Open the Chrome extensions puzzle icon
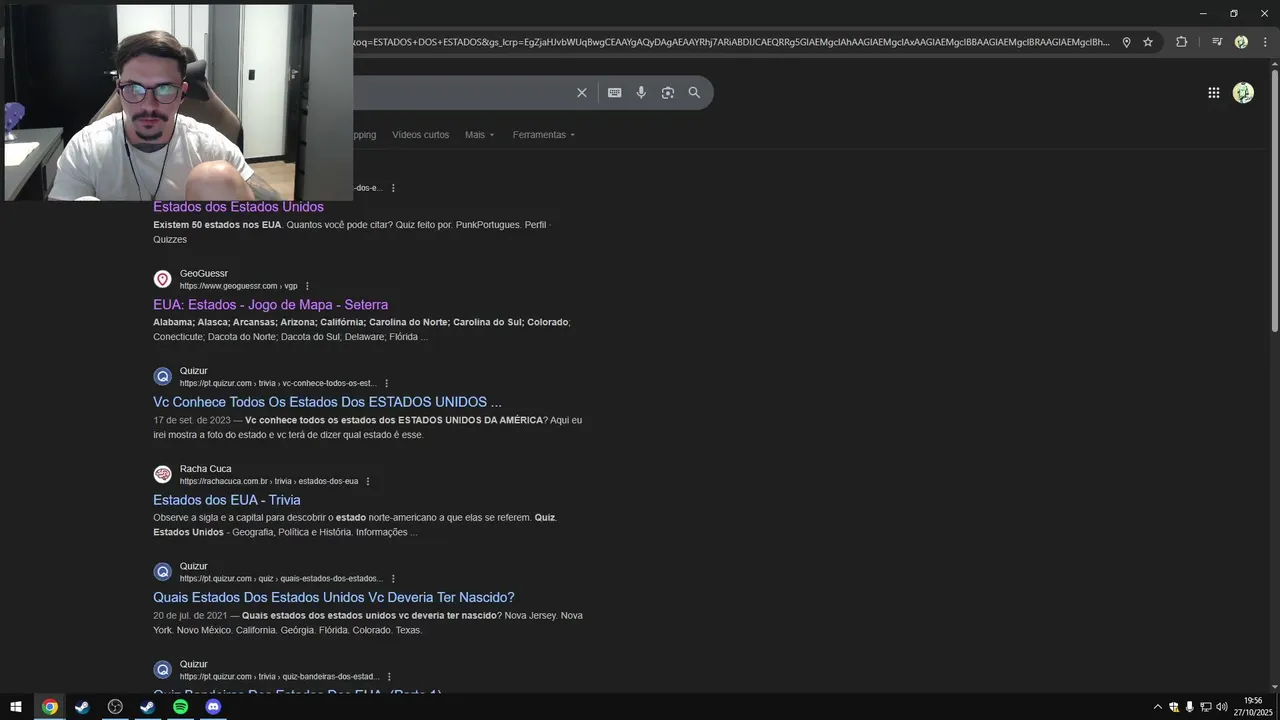The image size is (1280, 720). pos(1181,42)
